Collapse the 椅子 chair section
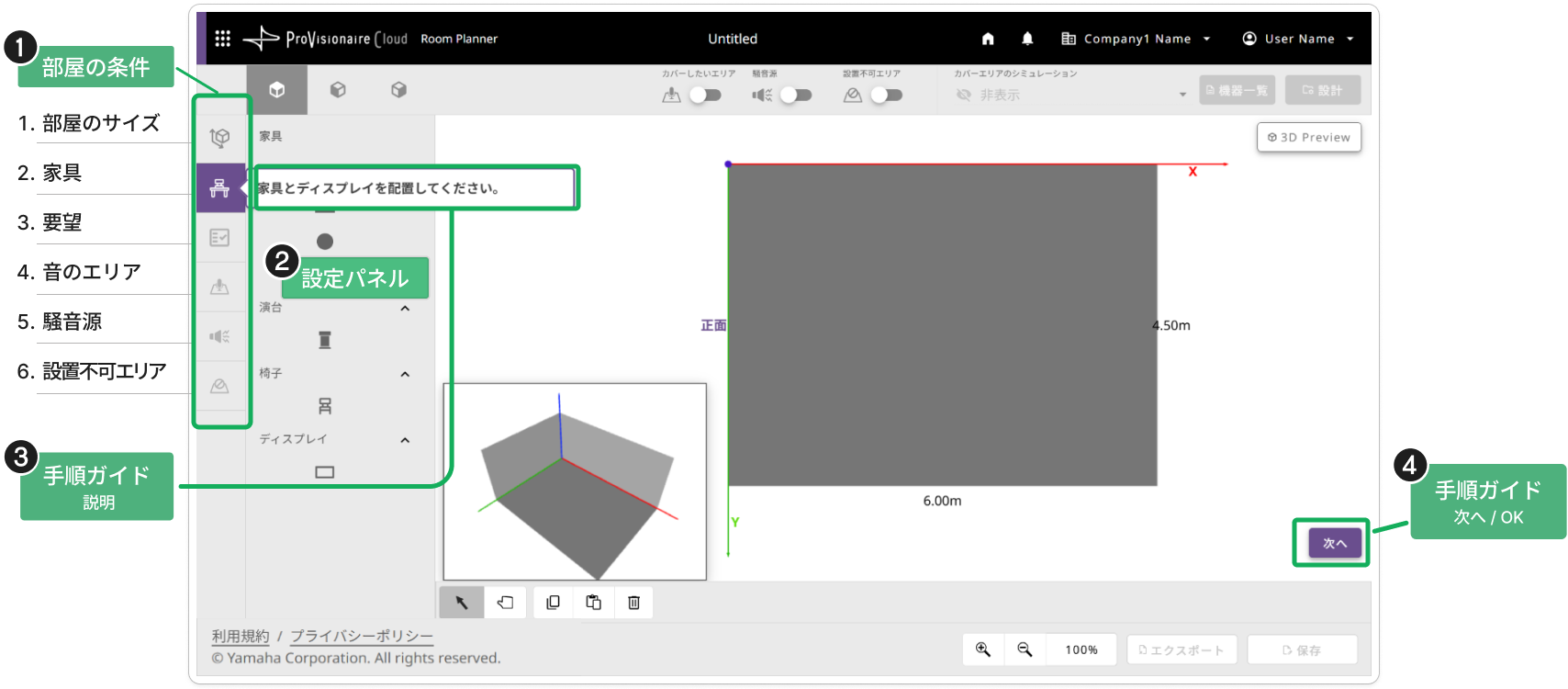Viewport: 1568px width, 689px height. tap(405, 374)
